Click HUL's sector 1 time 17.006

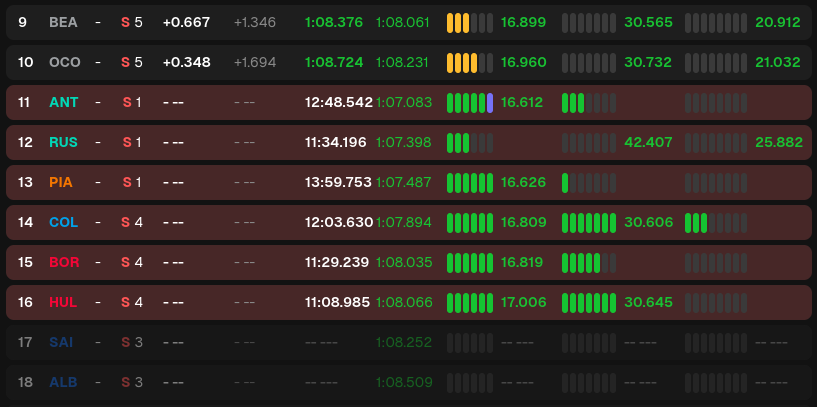[523, 302]
